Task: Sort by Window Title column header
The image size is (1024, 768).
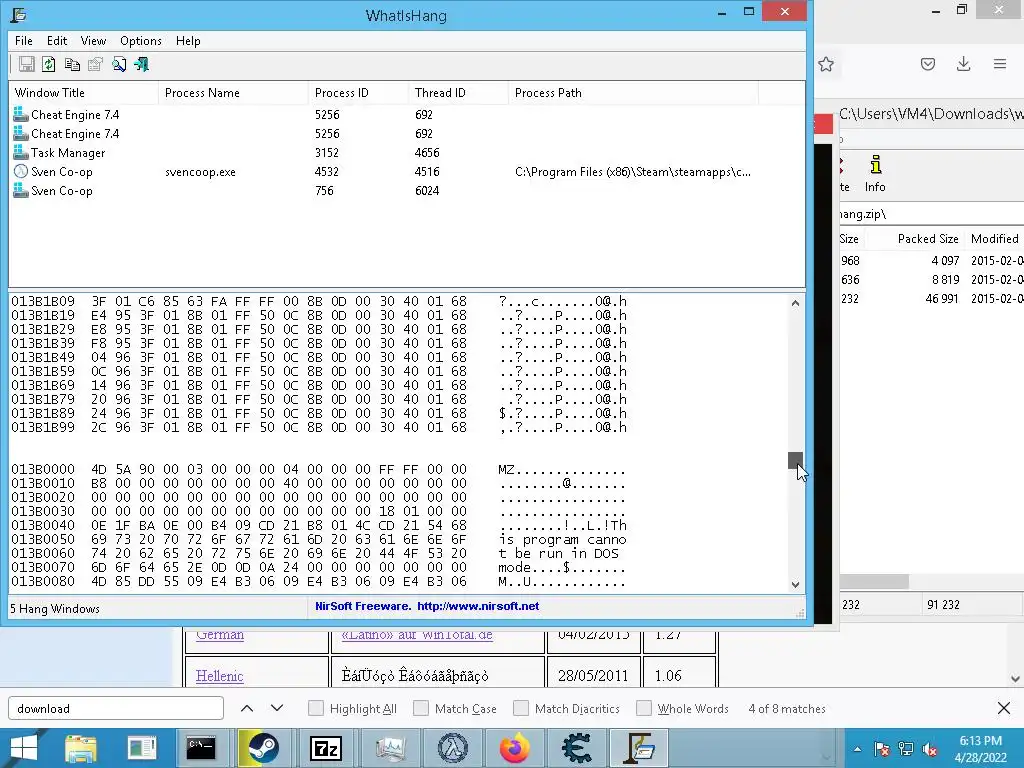Action: 84,93
